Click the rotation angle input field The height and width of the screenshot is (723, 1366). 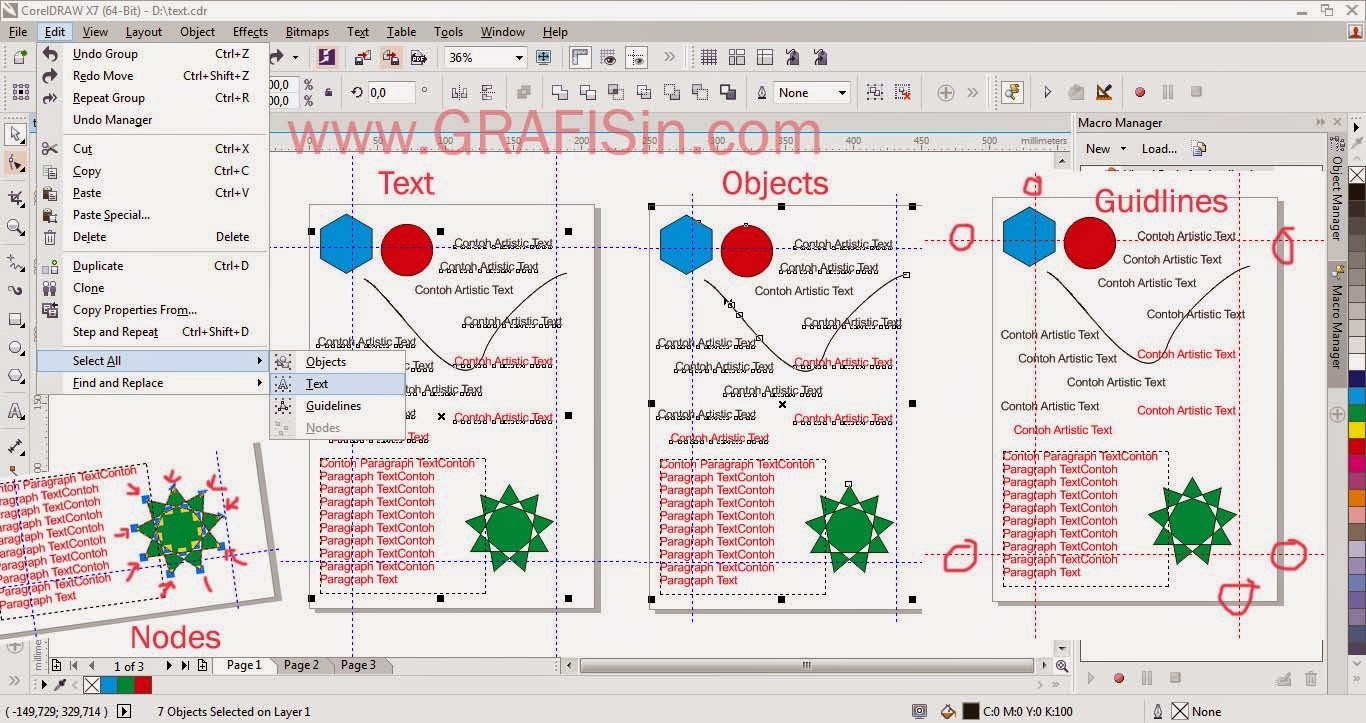(390, 93)
